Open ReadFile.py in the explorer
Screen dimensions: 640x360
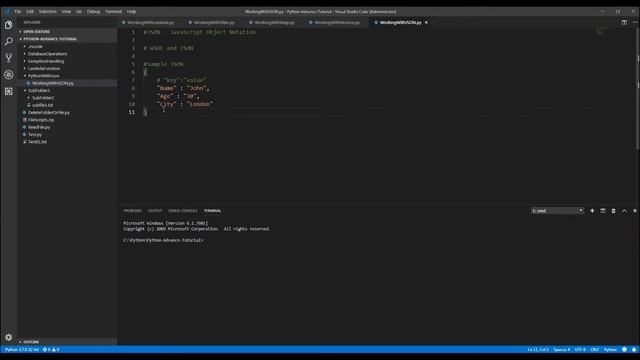[39, 127]
